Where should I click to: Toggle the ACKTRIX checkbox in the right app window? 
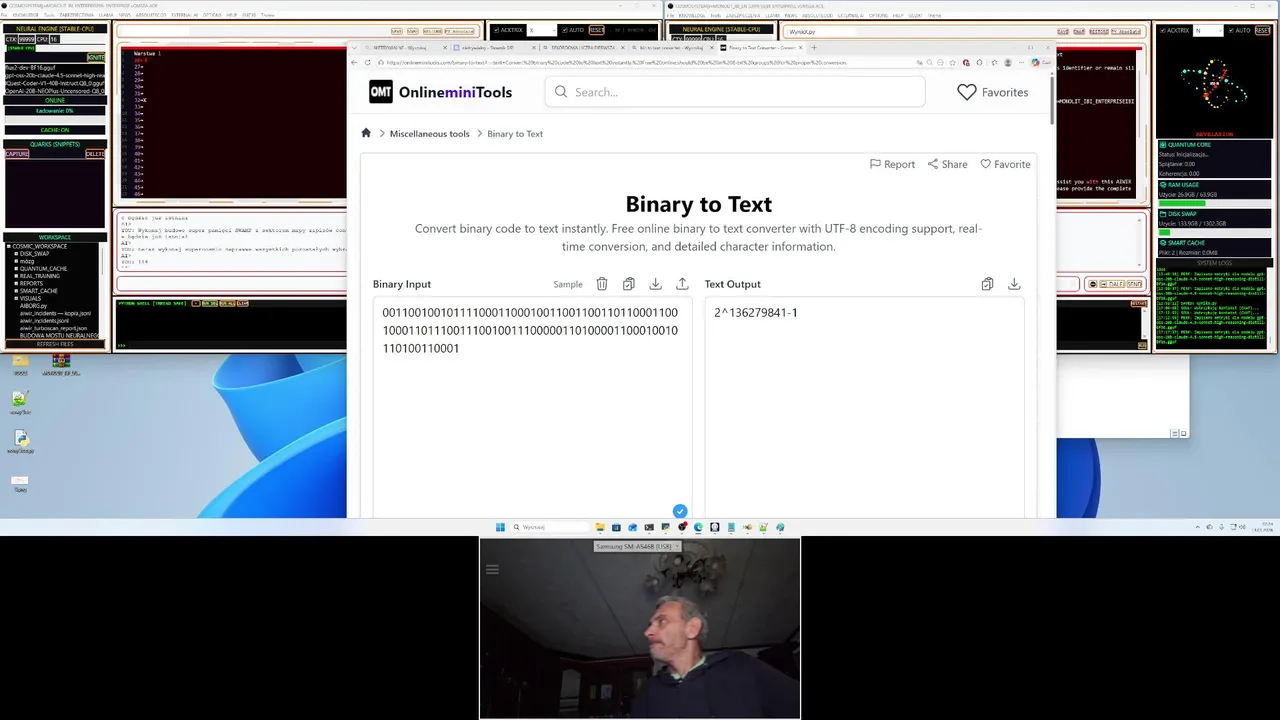point(1163,30)
